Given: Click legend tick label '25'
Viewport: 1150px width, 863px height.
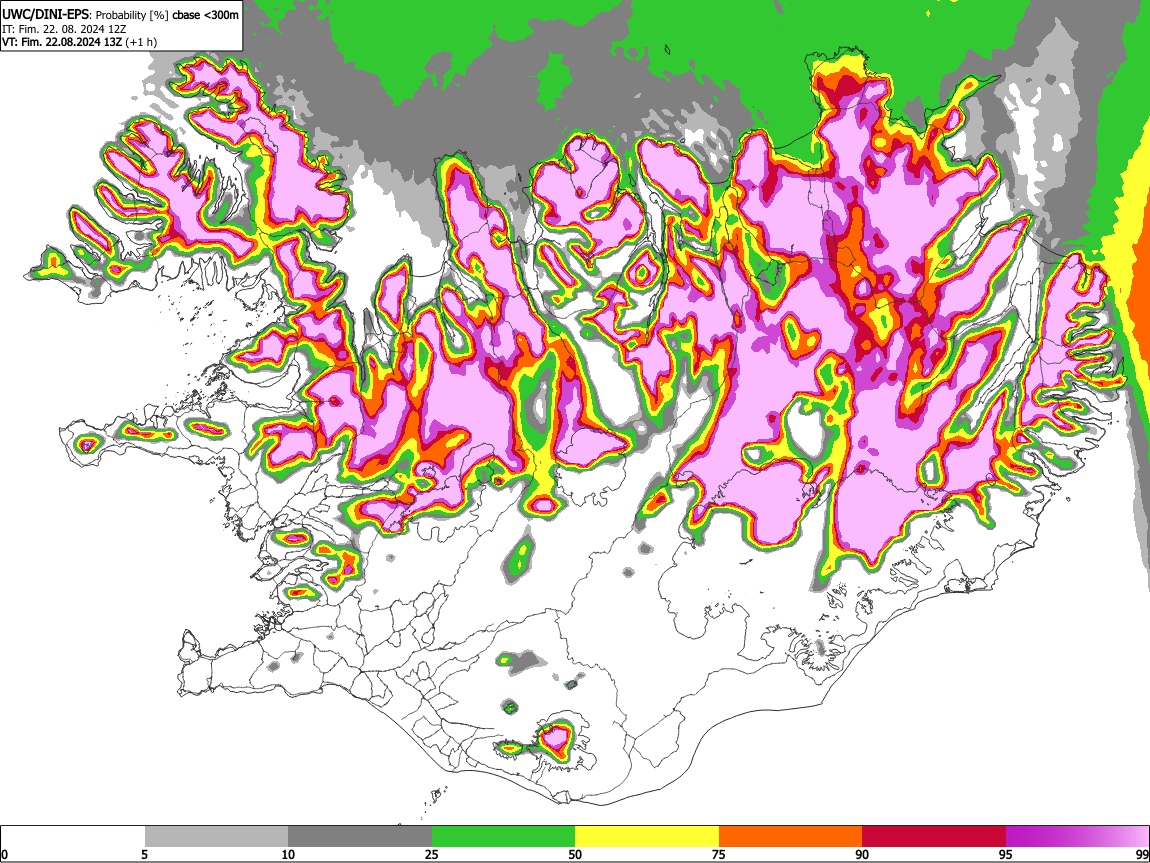Looking at the screenshot, I should (432, 855).
